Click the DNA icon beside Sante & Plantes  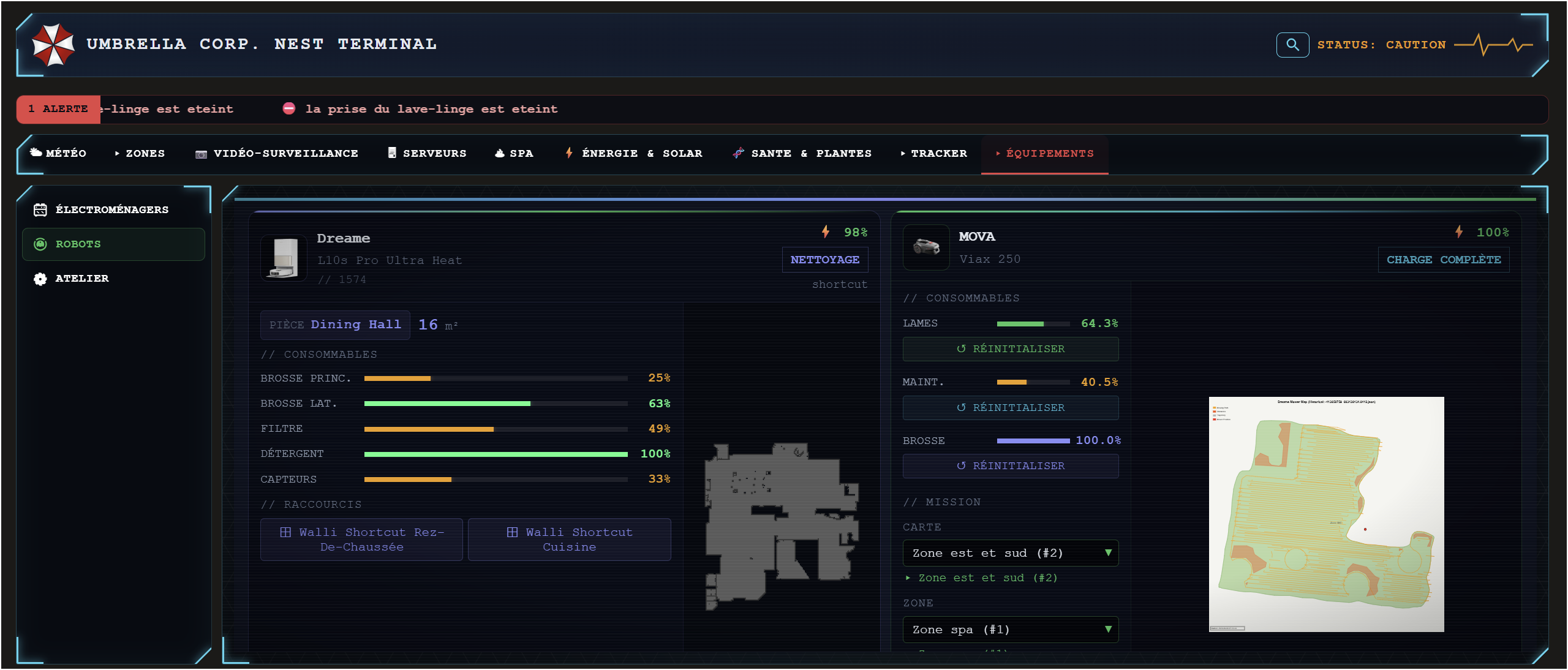pyautogui.click(x=738, y=152)
